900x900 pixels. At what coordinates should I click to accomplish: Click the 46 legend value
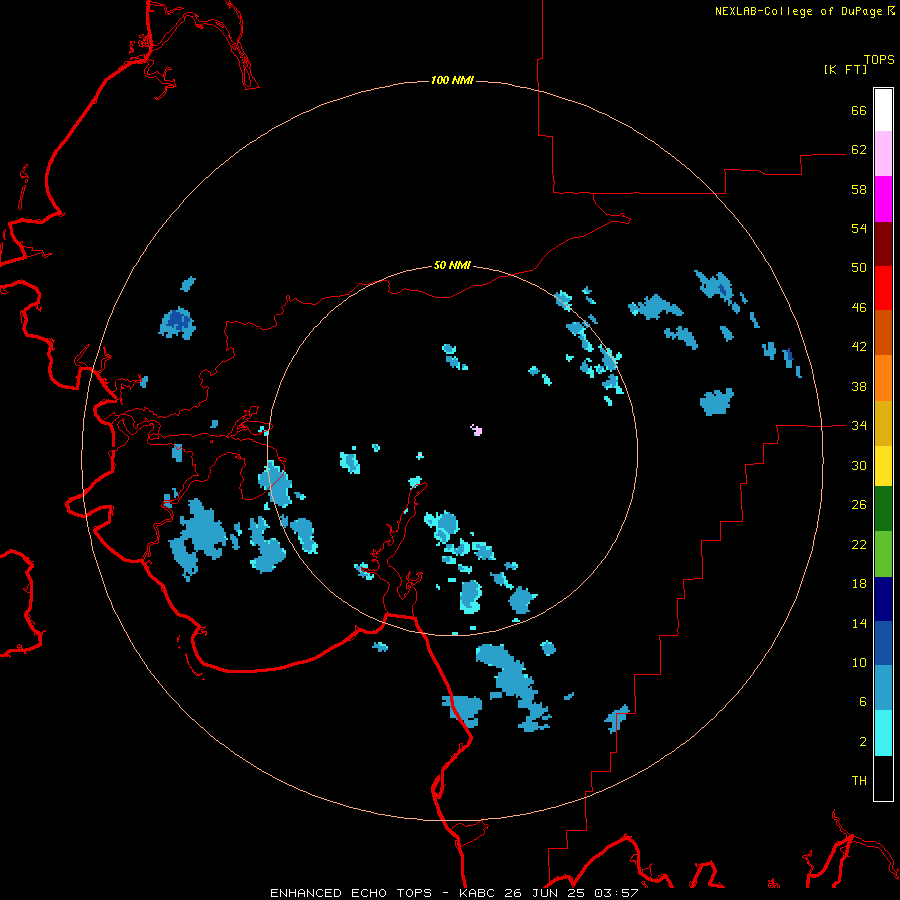(x=859, y=308)
